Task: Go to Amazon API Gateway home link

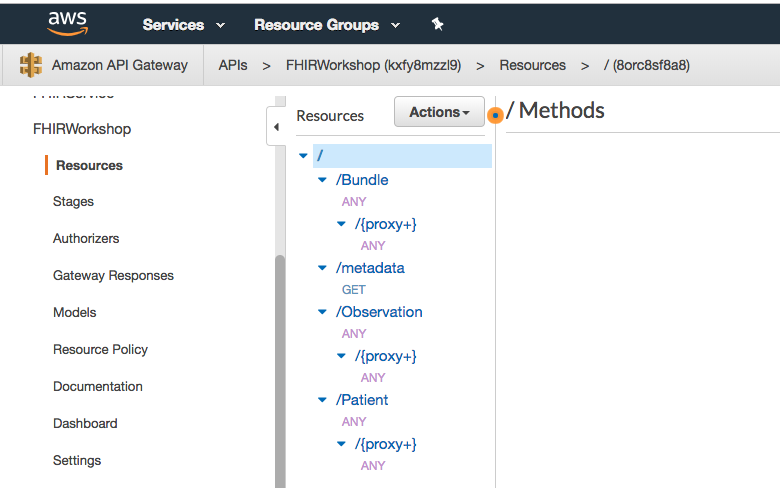Action: [x=119, y=65]
